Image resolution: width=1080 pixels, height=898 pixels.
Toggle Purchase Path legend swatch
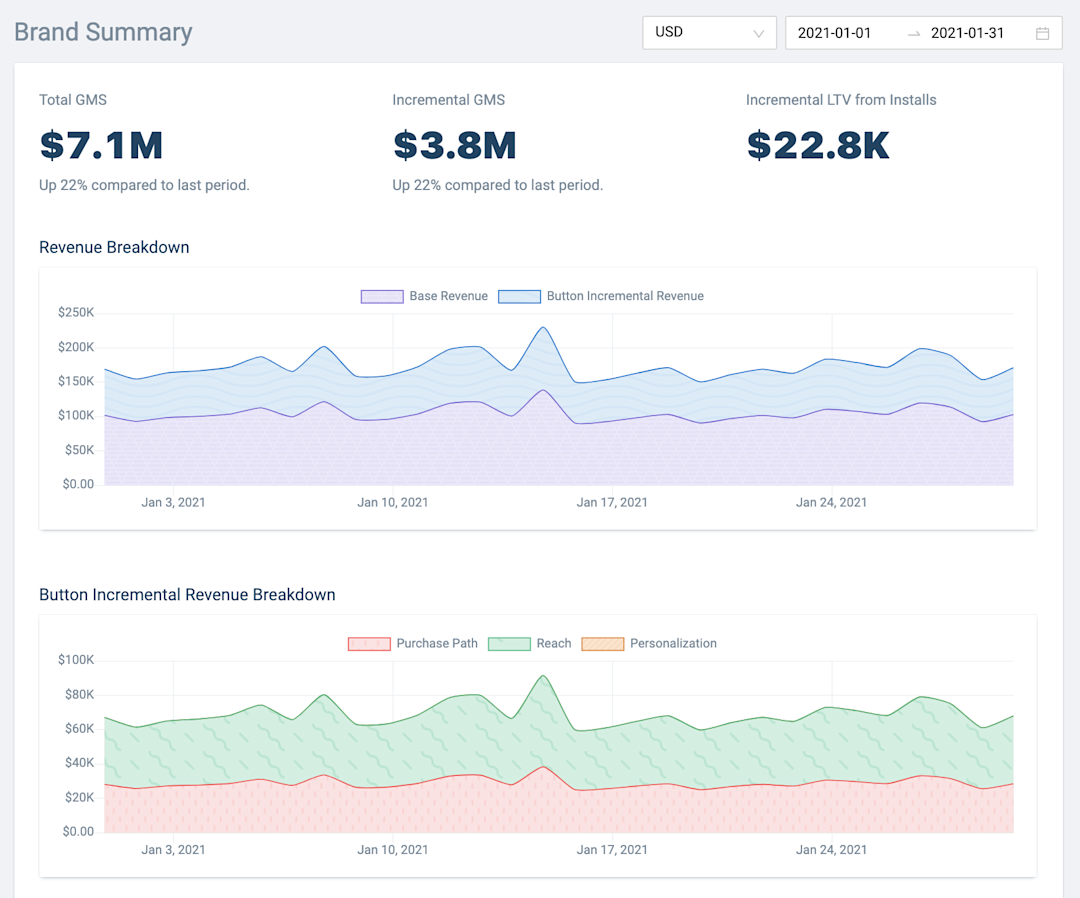(x=369, y=644)
